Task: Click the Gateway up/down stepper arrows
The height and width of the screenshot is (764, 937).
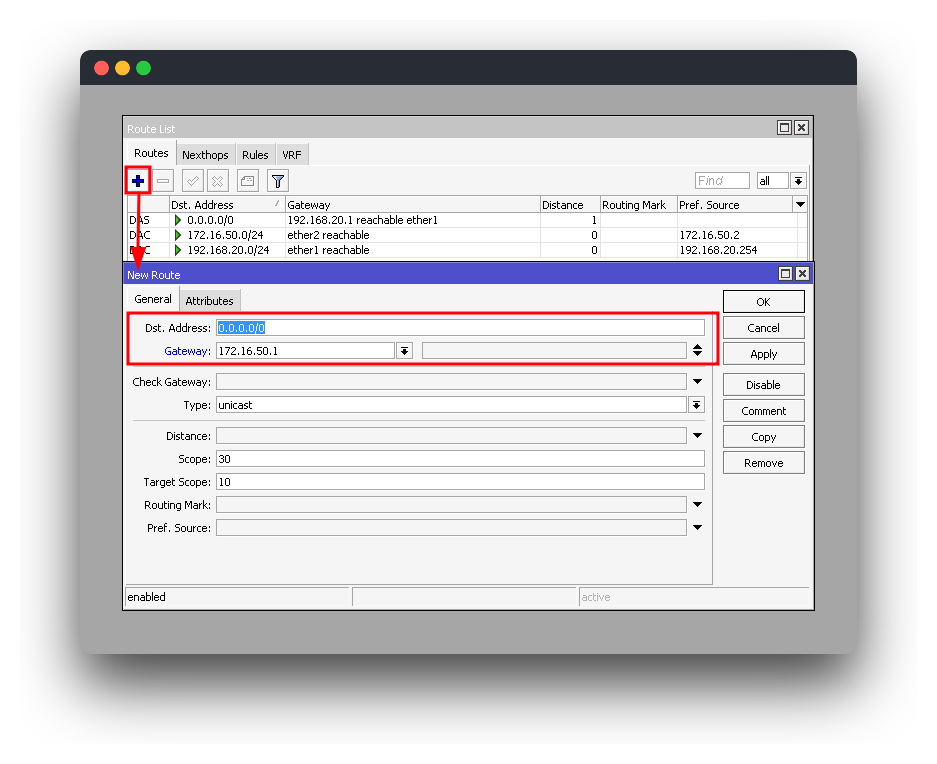Action: click(x=697, y=351)
